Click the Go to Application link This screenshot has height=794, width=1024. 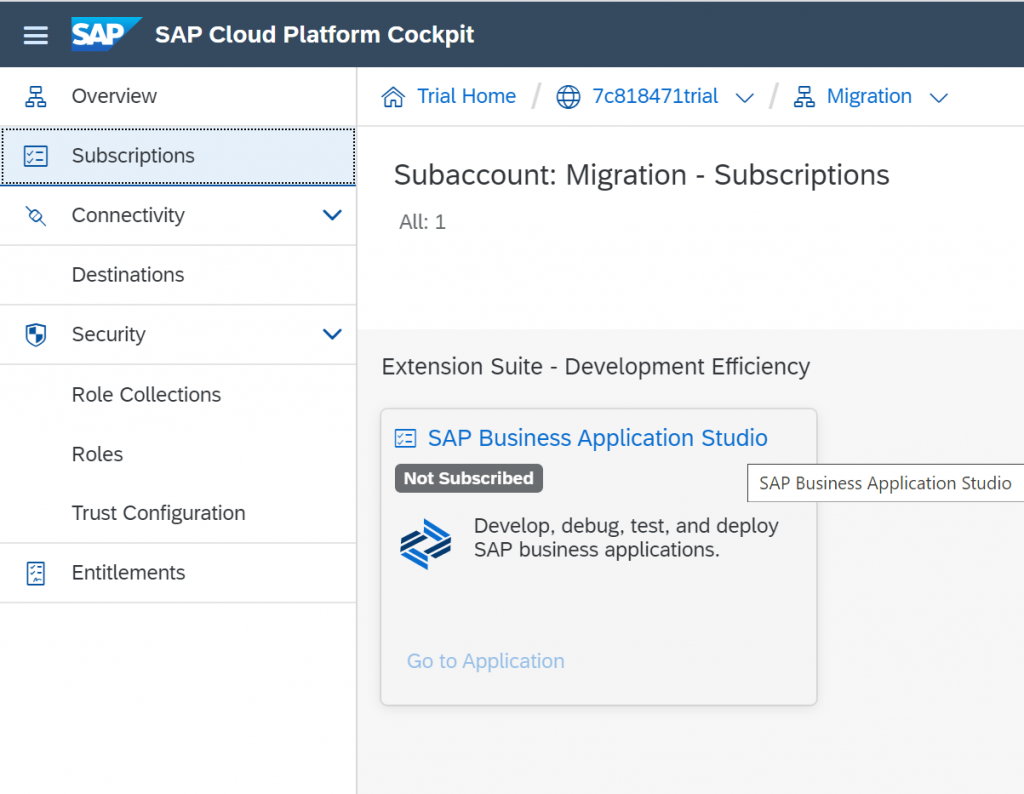tap(485, 661)
